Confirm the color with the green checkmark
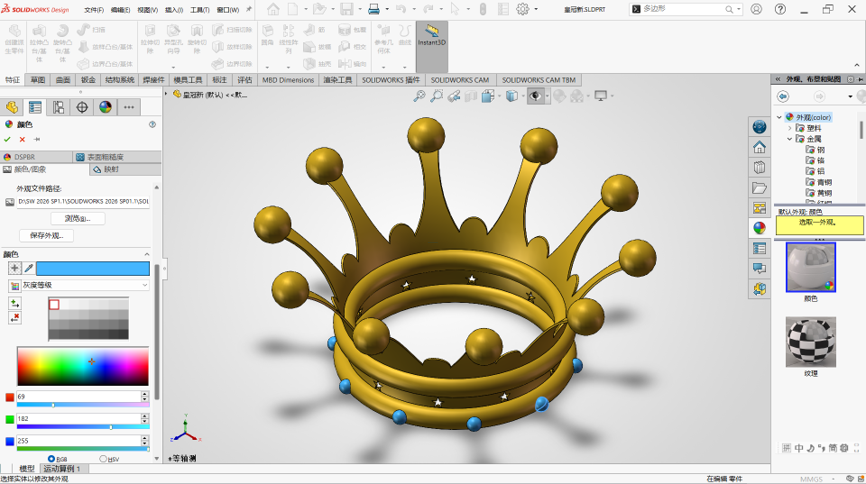The height and width of the screenshot is (484, 866). (x=7, y=139)
